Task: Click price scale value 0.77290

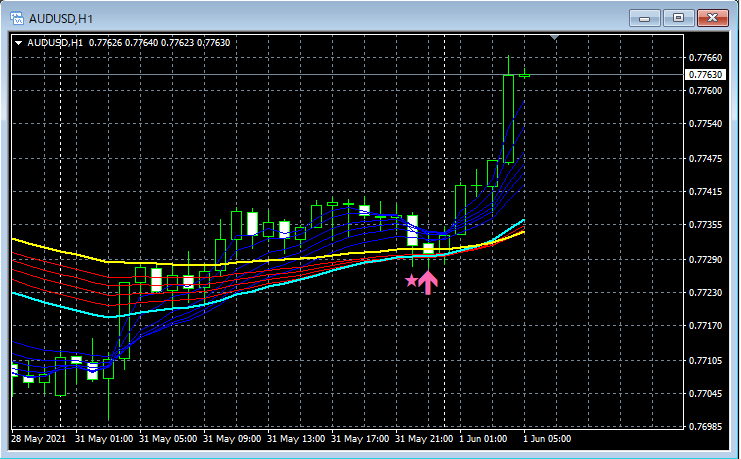Action: click(705, 260)
